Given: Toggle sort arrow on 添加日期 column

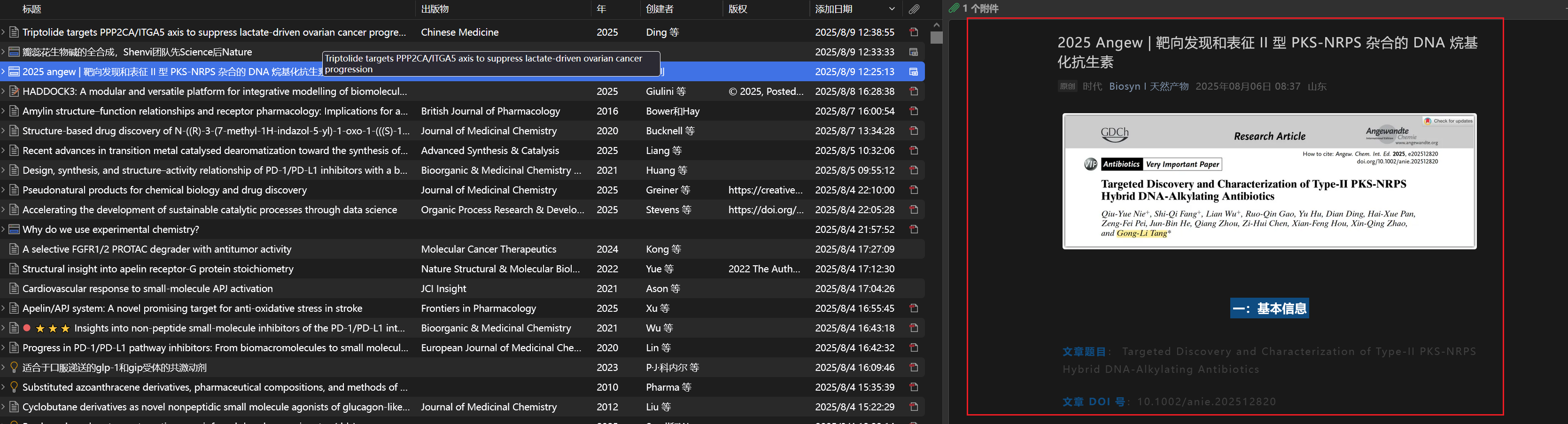Looking at the screenshot, I should pyautogui.click(x=892, y=9).
